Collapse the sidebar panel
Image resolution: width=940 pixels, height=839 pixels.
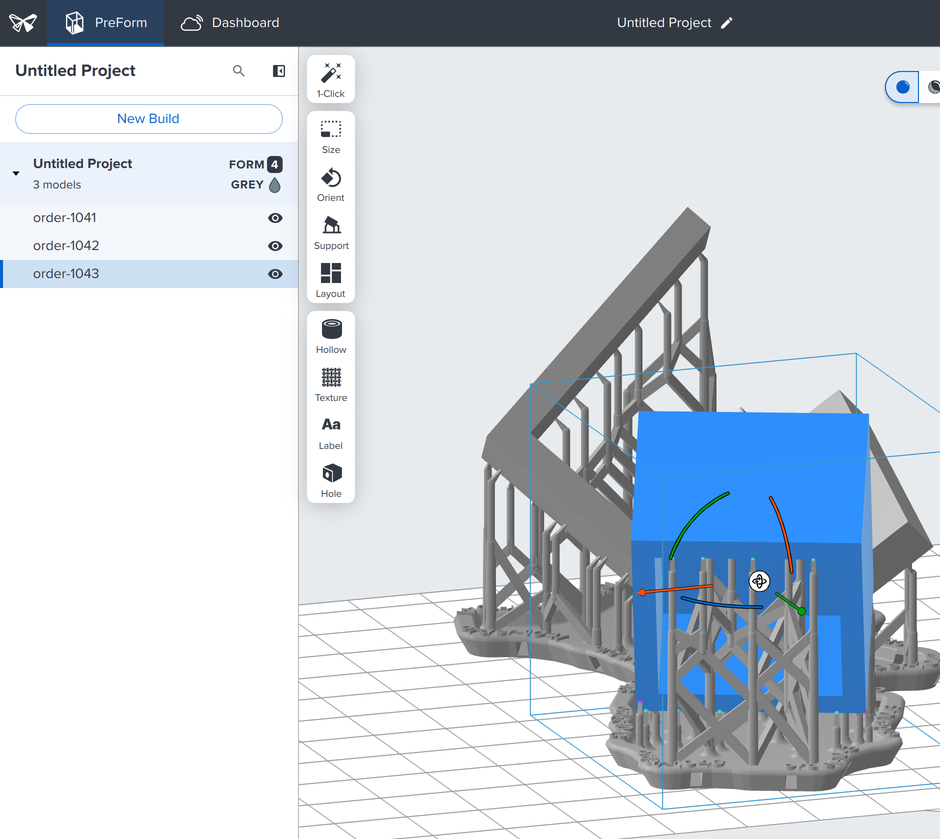click(279, 71)
